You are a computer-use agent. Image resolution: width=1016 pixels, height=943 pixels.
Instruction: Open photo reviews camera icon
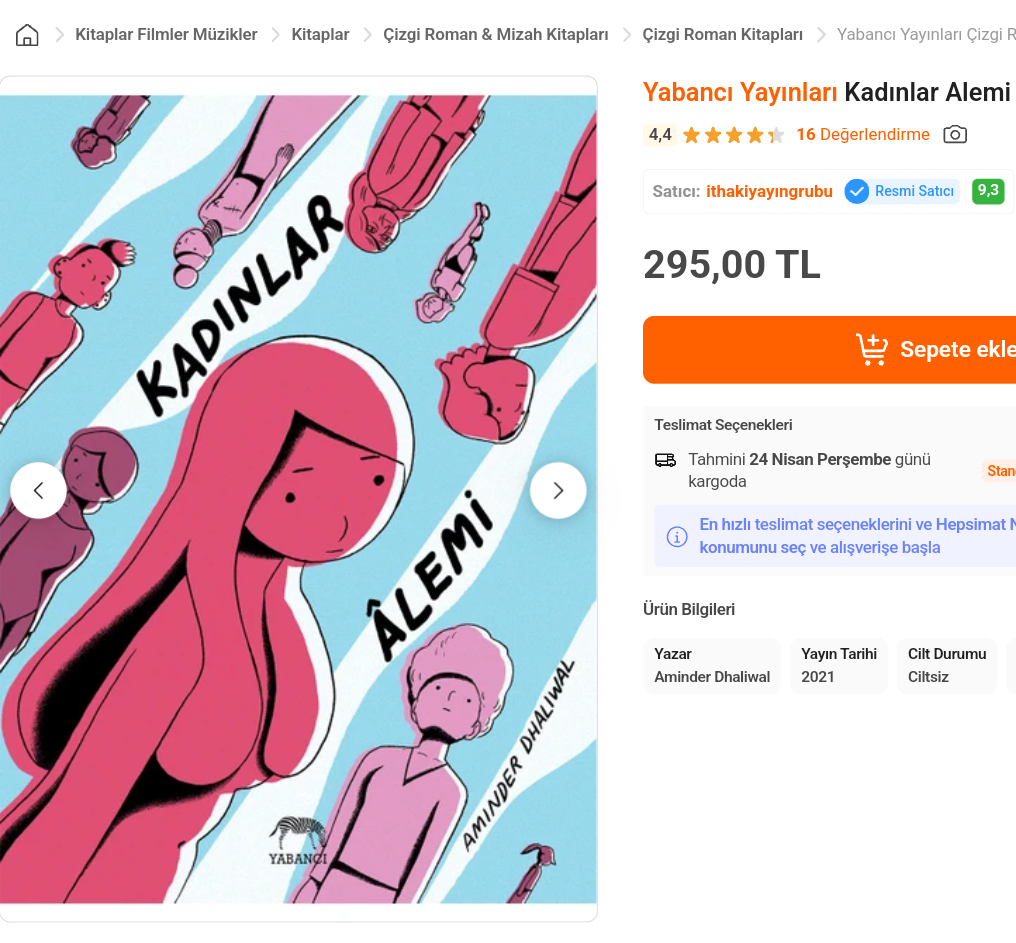click(x=954, y=135)
